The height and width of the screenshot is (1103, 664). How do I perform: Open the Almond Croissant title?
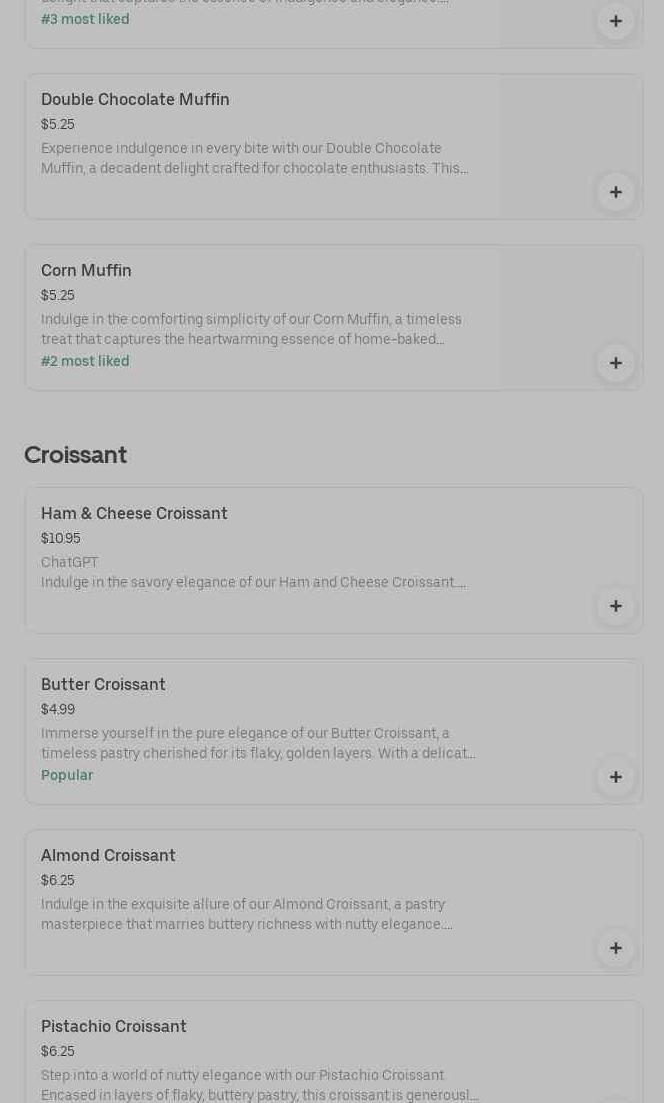pyautogui.click(x=108, y=855)
